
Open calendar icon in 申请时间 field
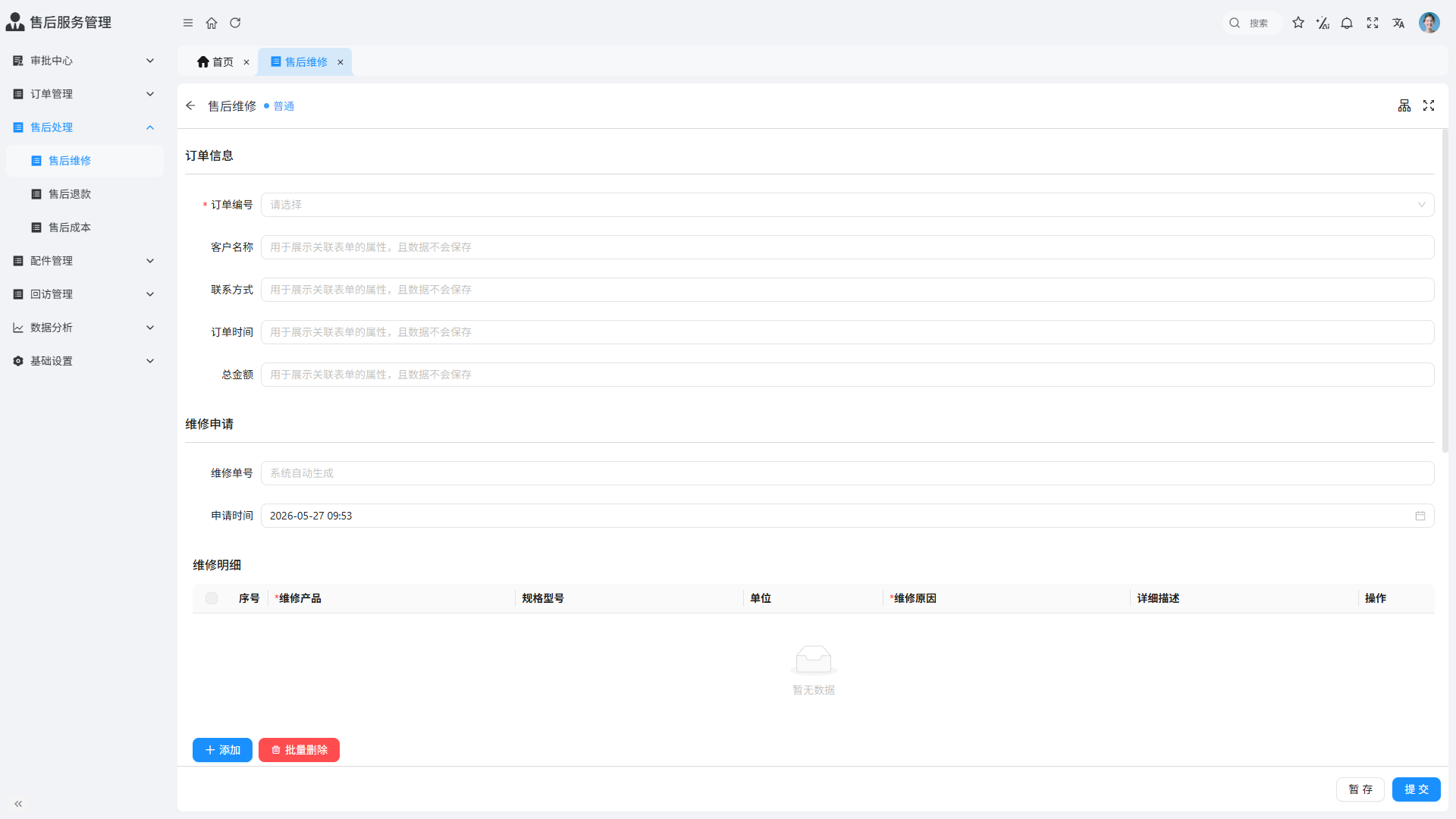tap(1420, 516)
